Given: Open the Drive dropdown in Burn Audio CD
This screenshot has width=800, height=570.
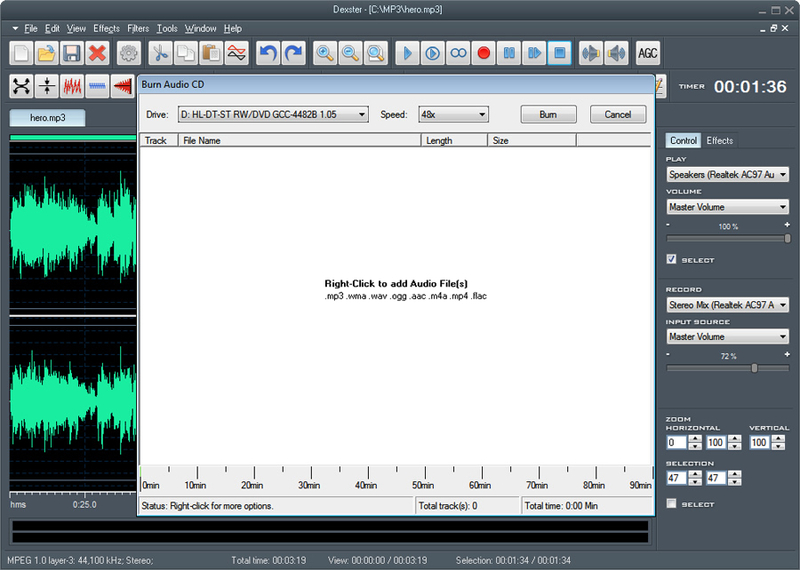Looking at the screenshot, I should coord(273,114).
